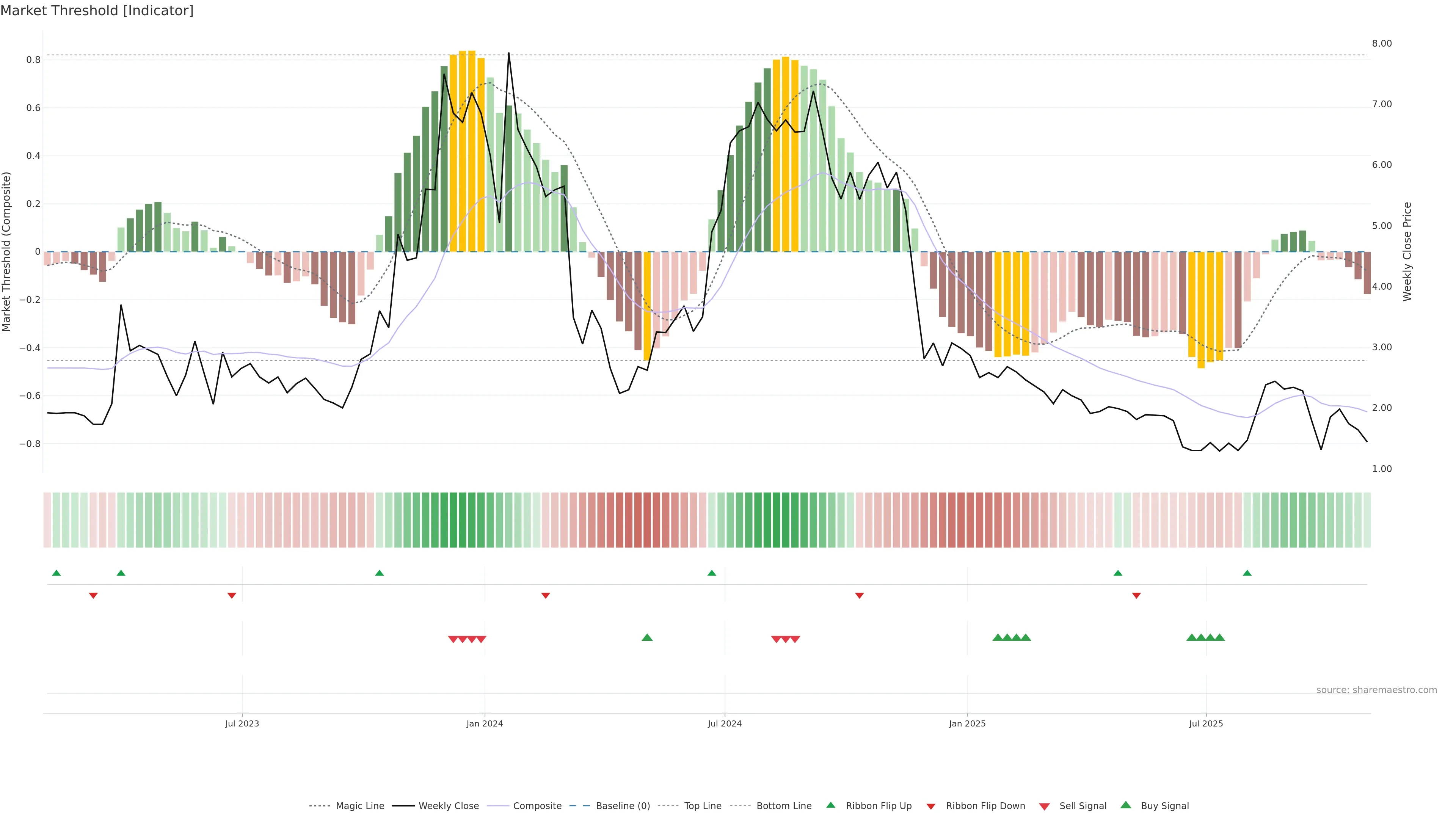Click Weekly Close Price axis title
This screenshot has width=1456, height=819.
[1407, 251]
